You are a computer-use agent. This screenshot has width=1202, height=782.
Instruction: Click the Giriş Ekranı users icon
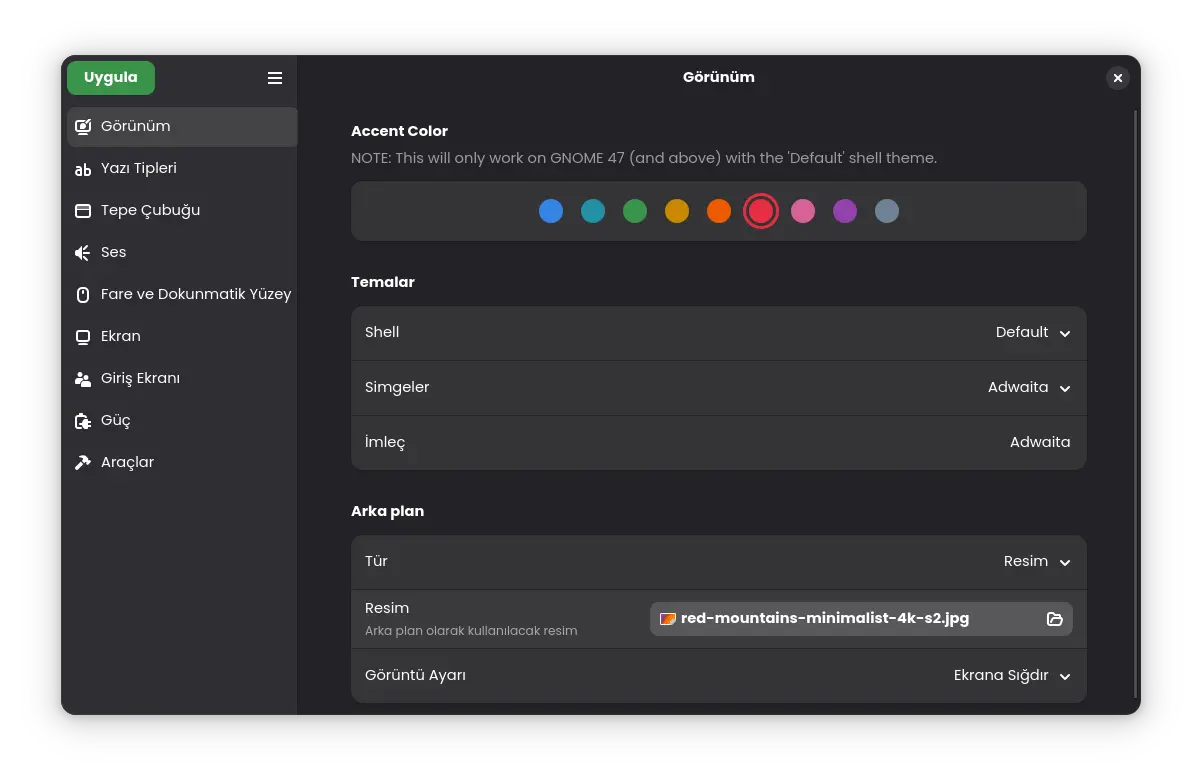[x=83, y=379]
